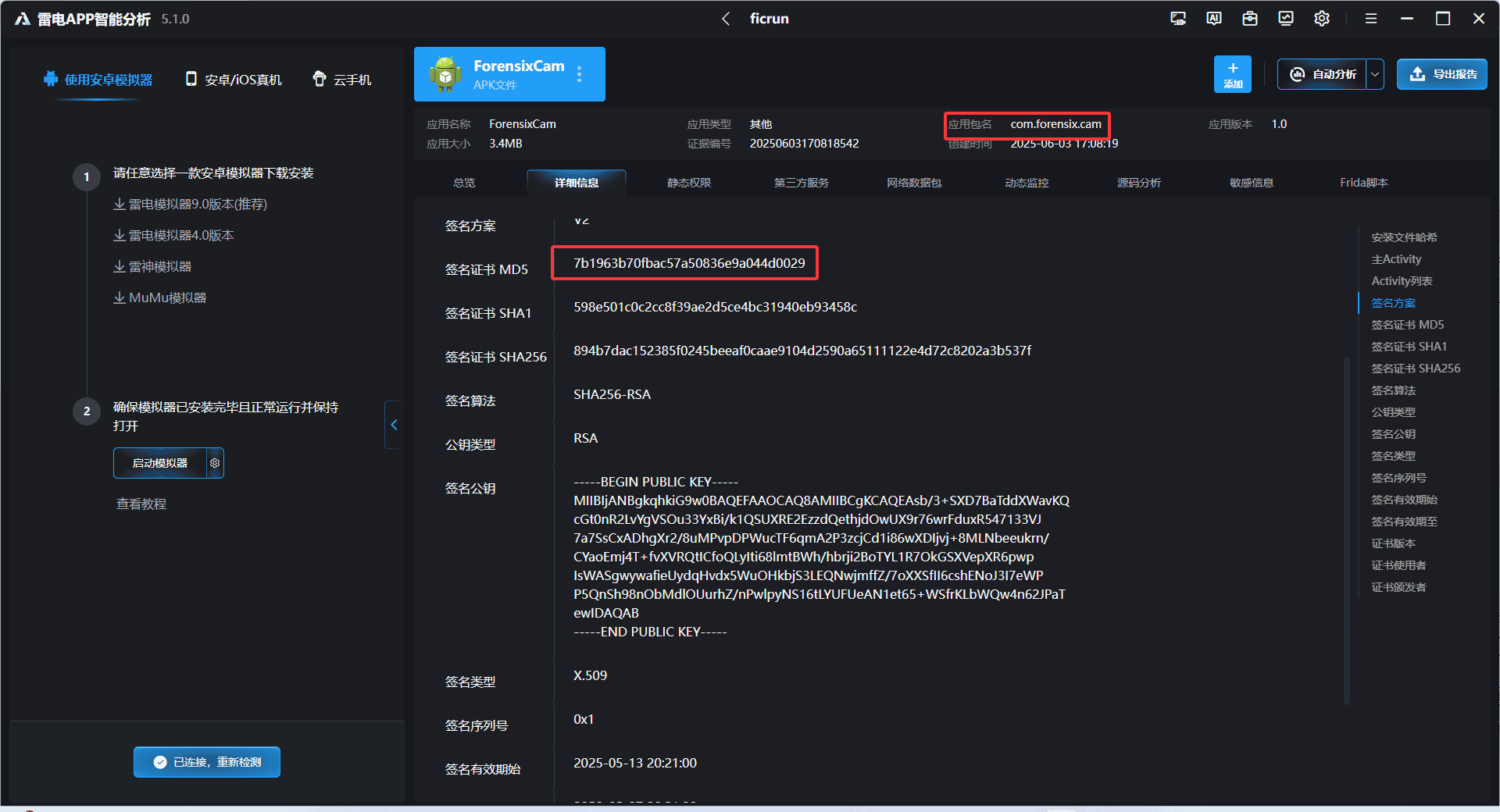Jump to 签名有效期始 in right outline
The image size is (1500, 812).
(x=1404, y=500)
